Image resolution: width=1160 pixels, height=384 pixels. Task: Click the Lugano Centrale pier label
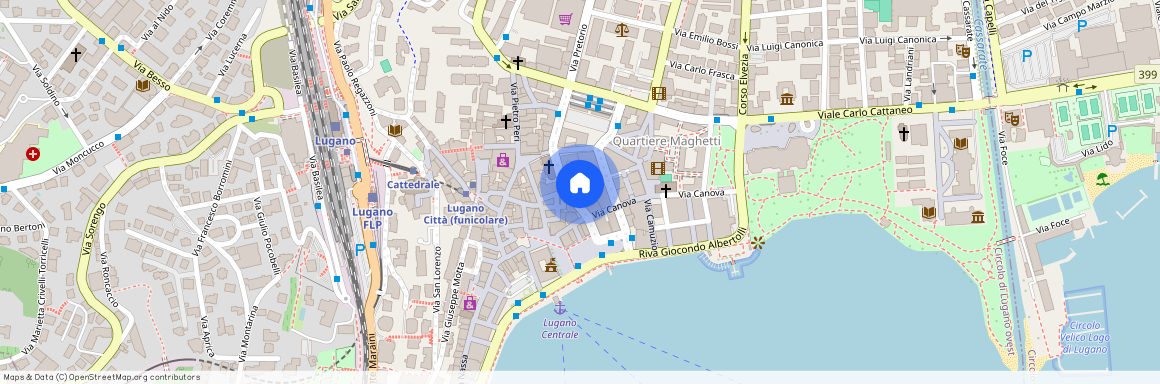pos(560,329)
